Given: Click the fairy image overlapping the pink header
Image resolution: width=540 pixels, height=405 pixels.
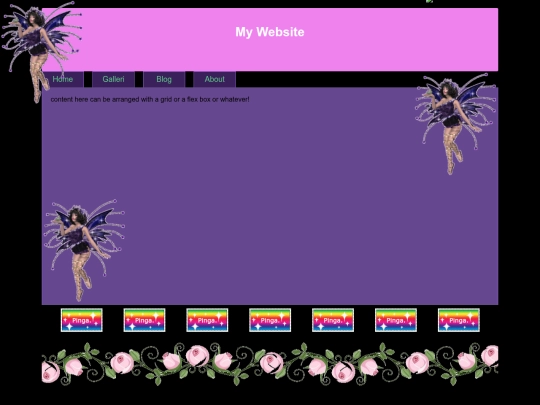Looking at the screenshot, I should click(x=41, y=52).
